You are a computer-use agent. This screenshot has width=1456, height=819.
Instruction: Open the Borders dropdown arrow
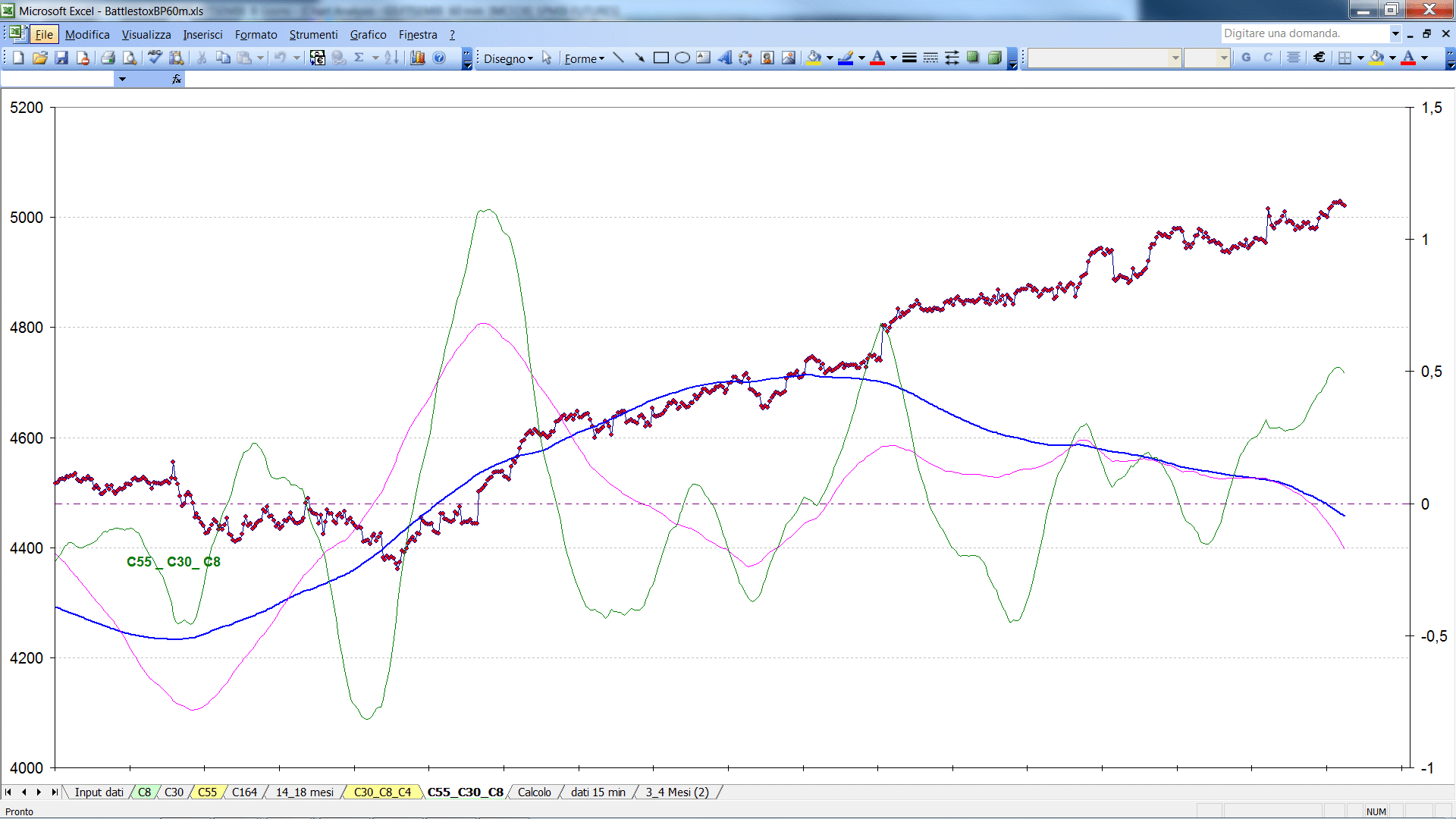point(1360,58)
